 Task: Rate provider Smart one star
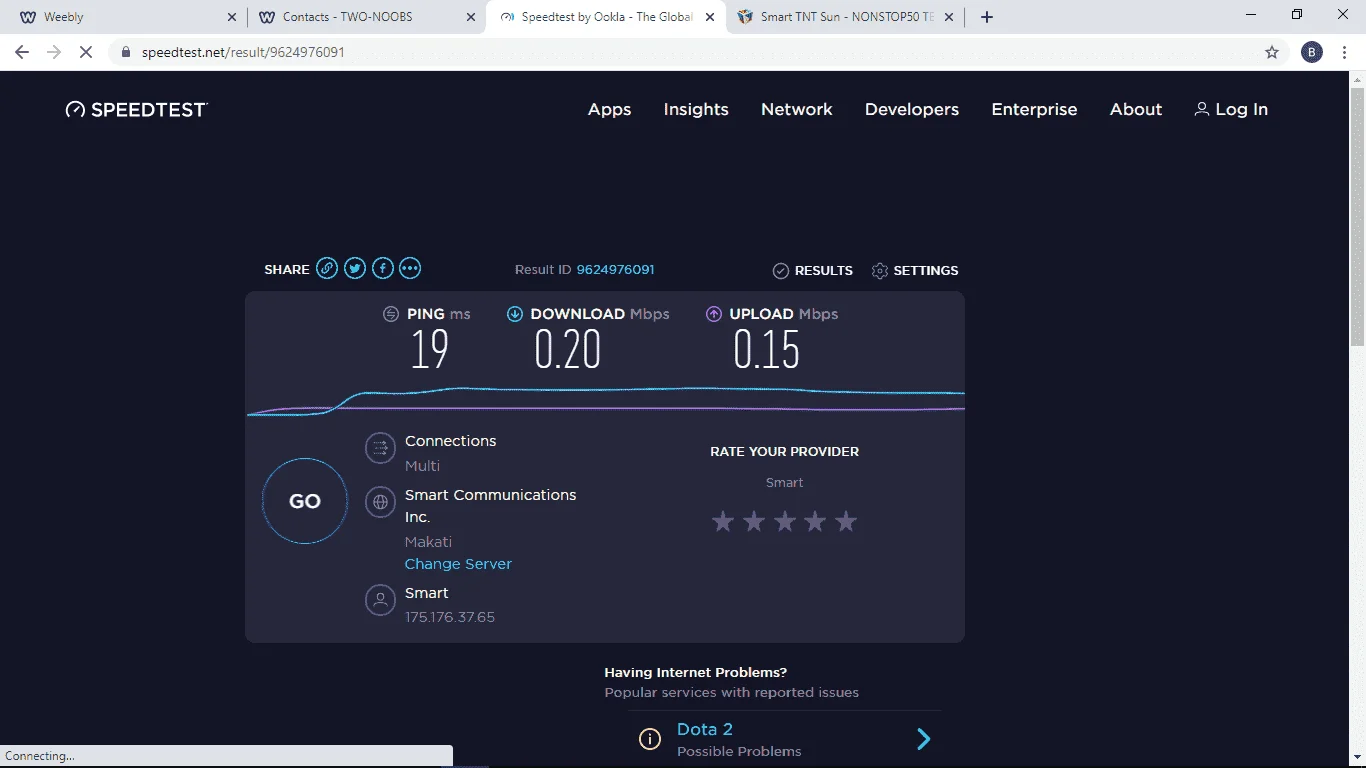(723, 521)
